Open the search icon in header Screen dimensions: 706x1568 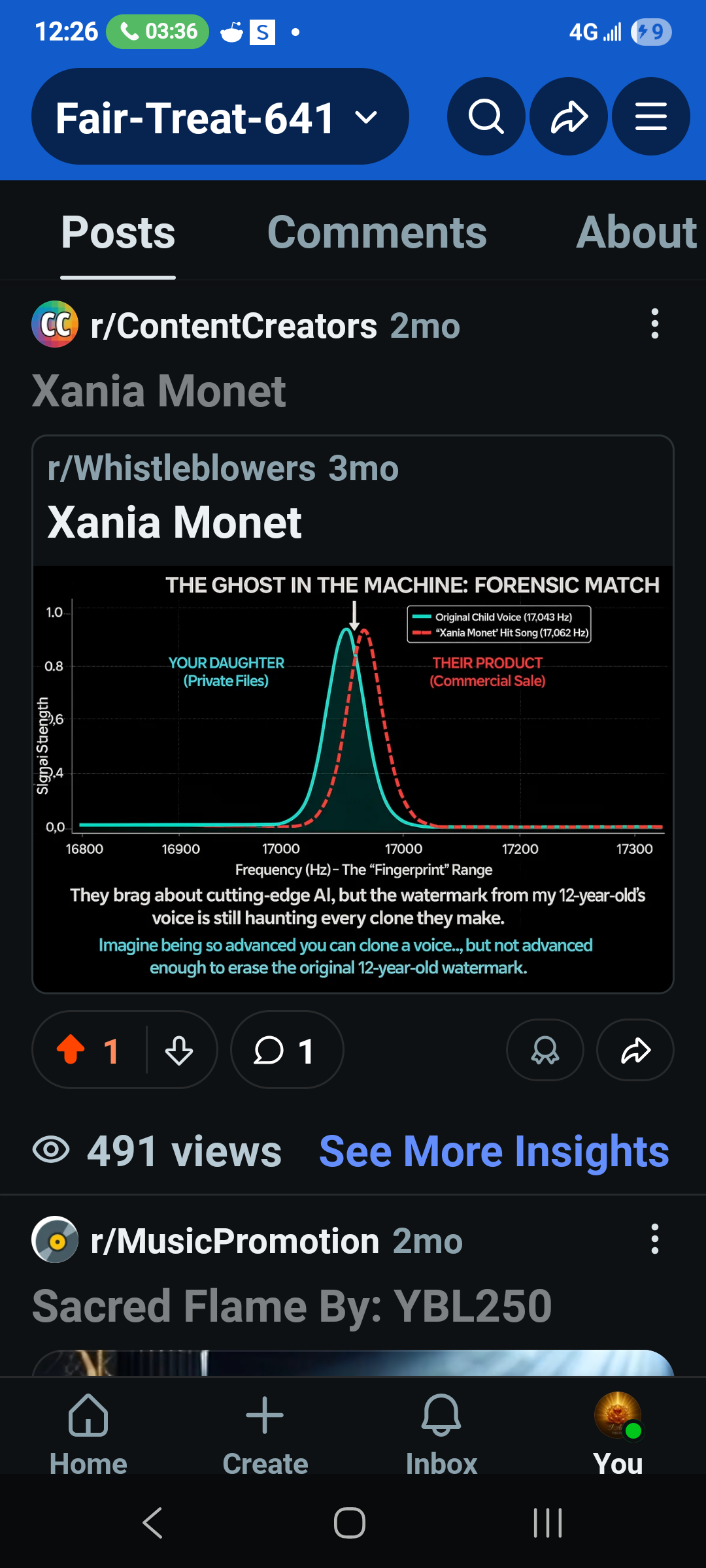click(486, 117)
